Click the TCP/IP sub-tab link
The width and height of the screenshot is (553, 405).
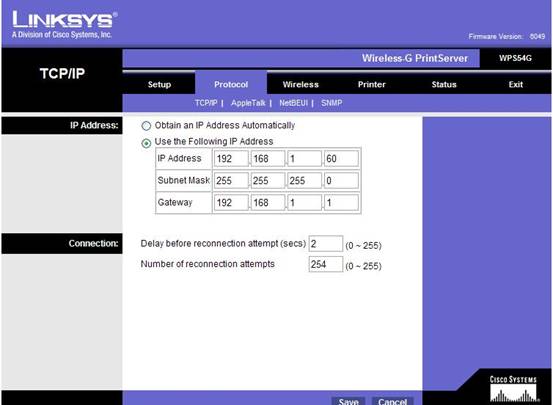206,103
